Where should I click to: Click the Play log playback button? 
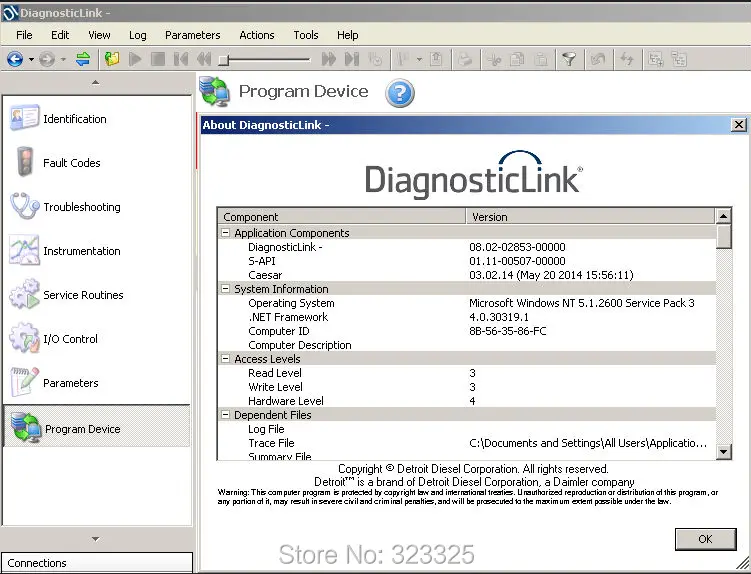[135, 59]
